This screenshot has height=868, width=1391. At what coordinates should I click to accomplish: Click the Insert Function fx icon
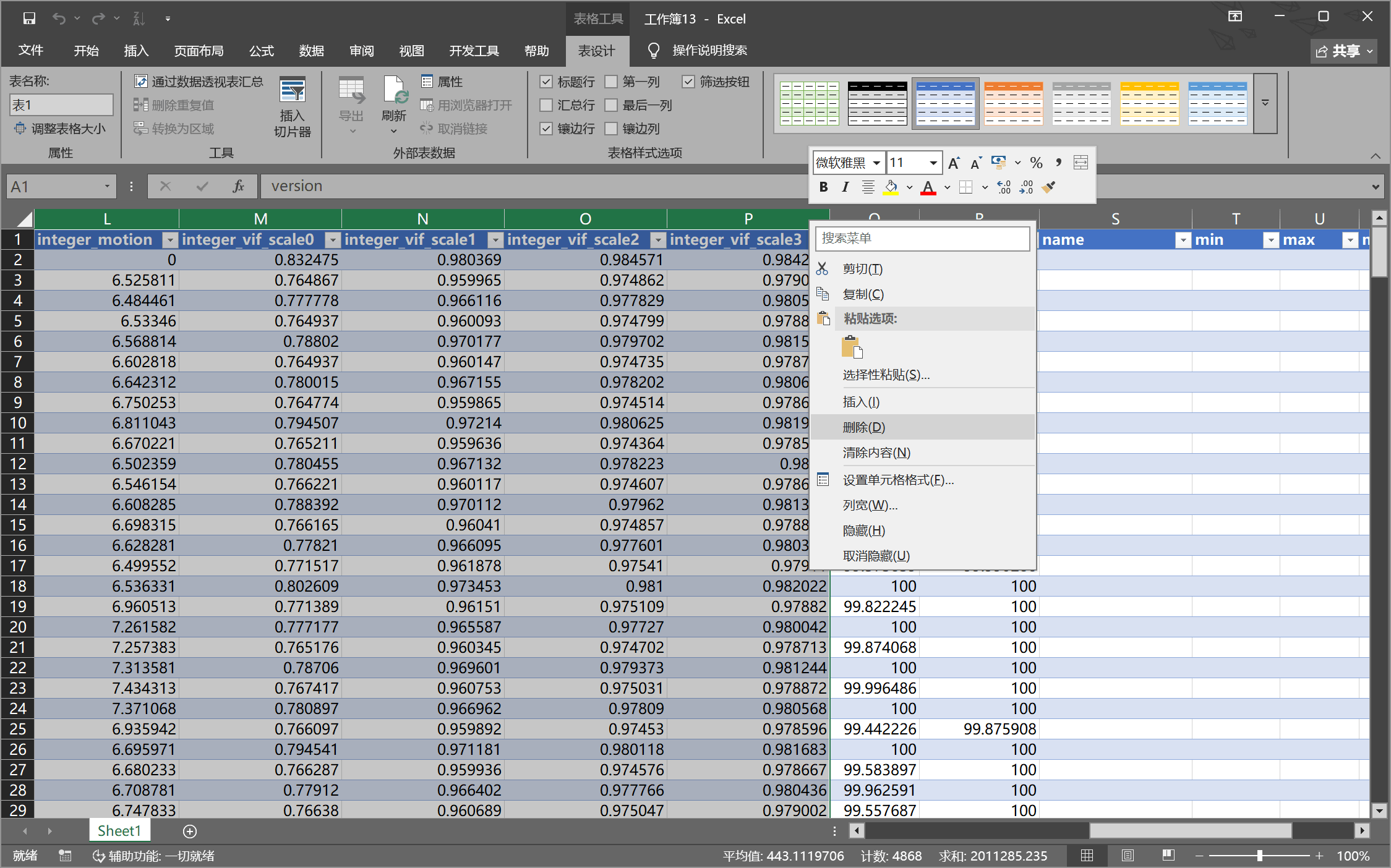pos(238,186)
